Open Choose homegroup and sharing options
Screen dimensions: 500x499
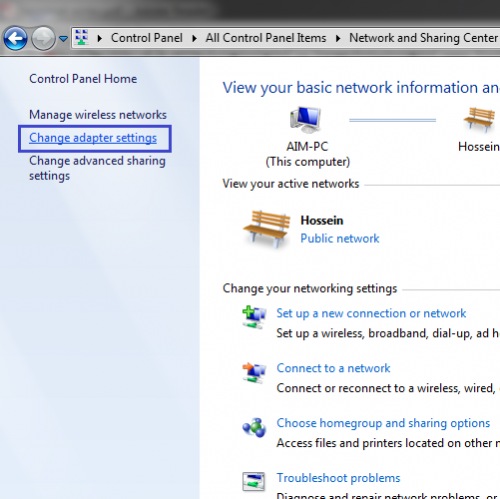click(383, 423)
